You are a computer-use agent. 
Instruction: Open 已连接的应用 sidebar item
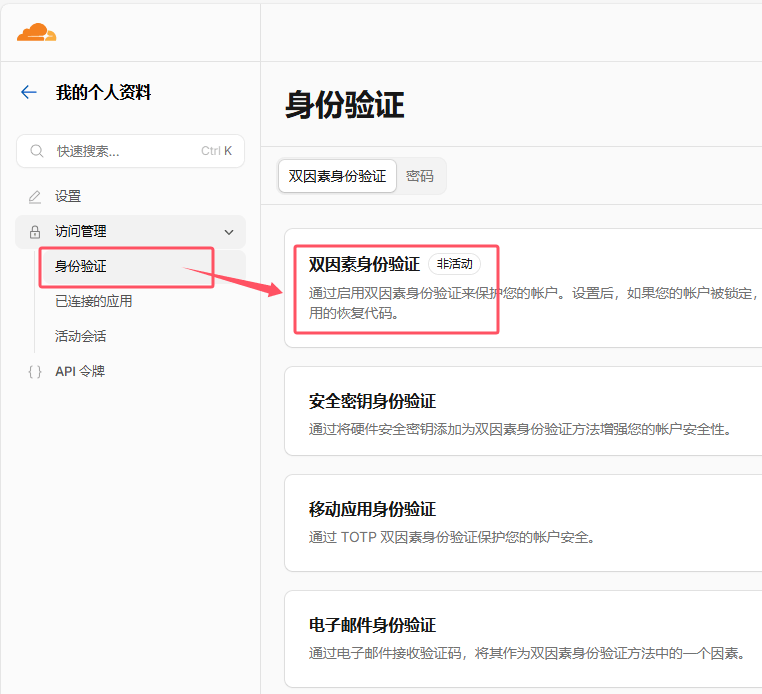coord(93,301)
